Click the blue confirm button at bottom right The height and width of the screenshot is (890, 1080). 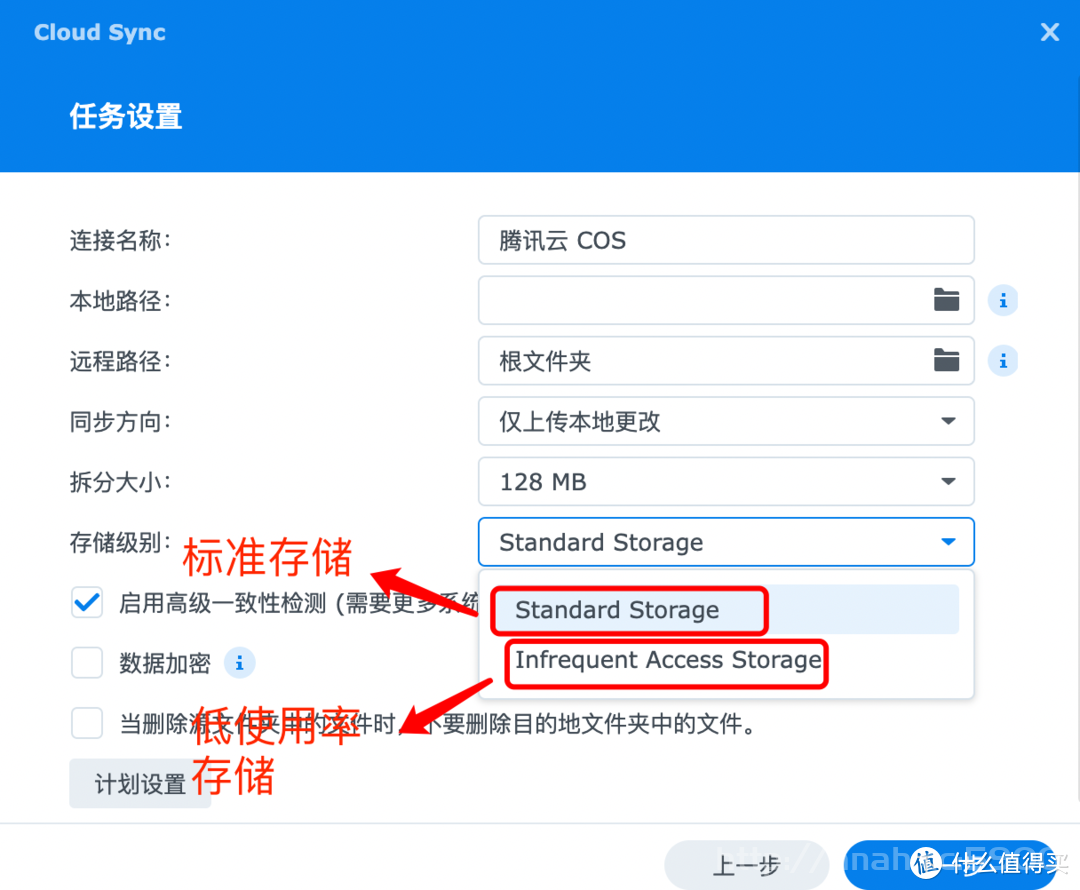pos(951,865)
